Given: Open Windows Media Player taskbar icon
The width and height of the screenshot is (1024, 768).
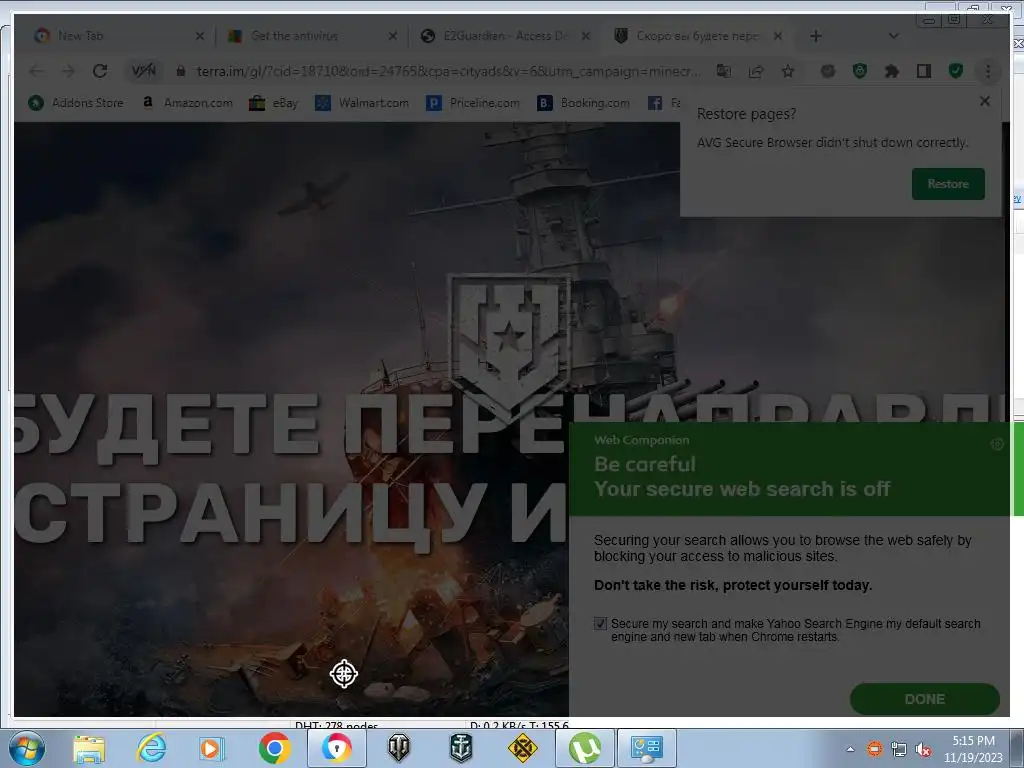Looking at the screenshot, I should 211,748.
